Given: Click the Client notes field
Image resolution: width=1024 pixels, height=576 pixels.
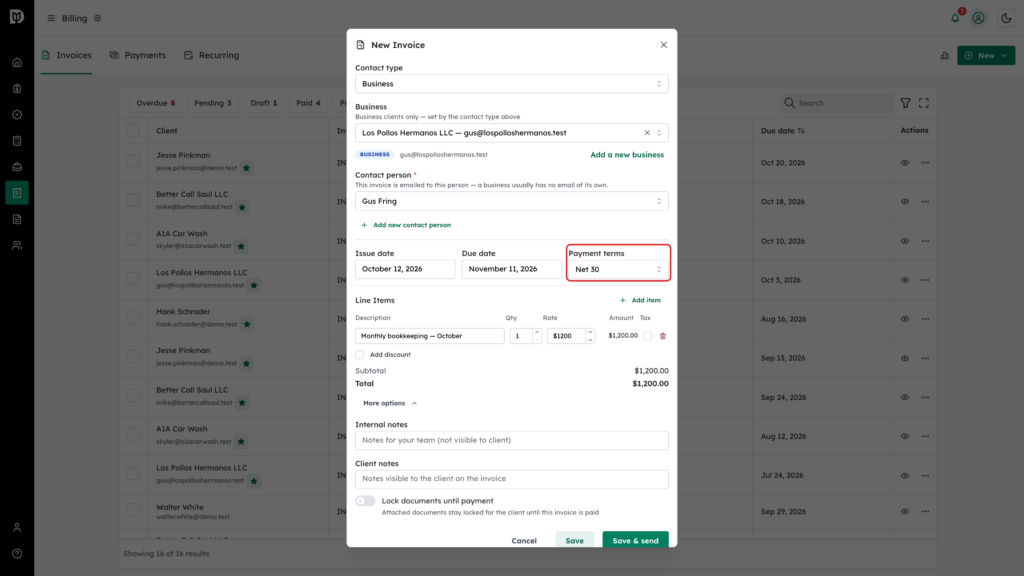Looking at the screenshot, I should 511,479.
